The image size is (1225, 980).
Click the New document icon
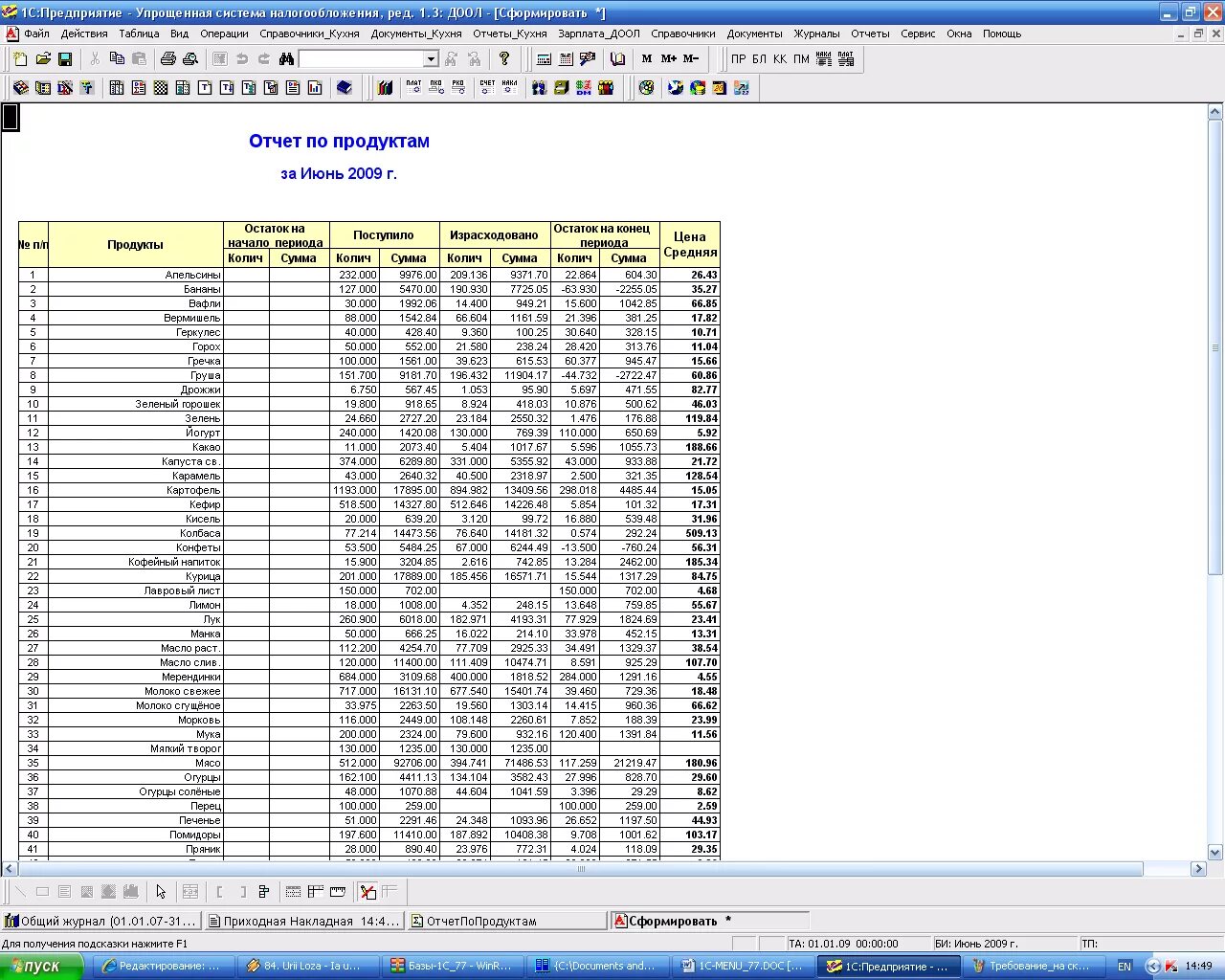pyautogui.click(x=21, y=59)
